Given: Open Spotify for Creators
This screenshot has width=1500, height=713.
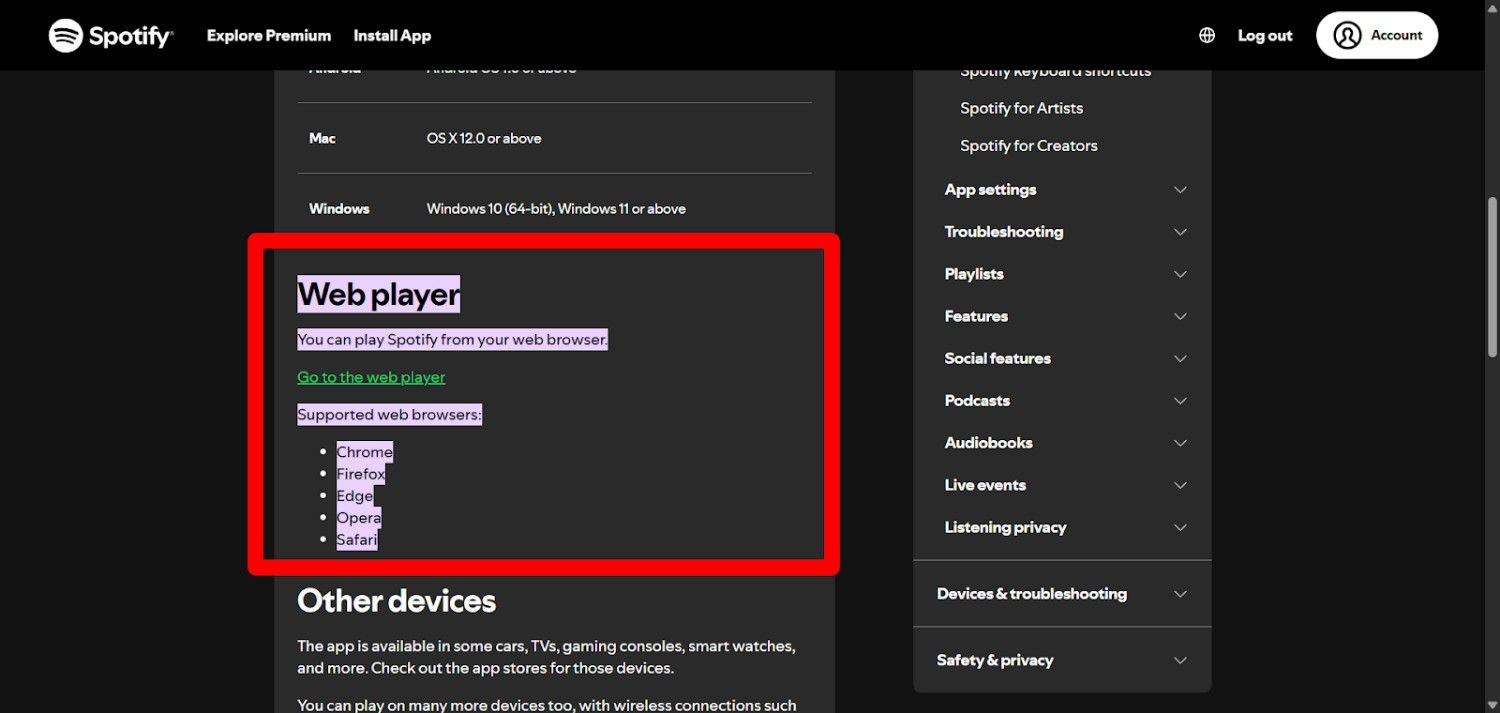Looking at the screenshot, I should pyautogui.click(x=1028, y=145).
